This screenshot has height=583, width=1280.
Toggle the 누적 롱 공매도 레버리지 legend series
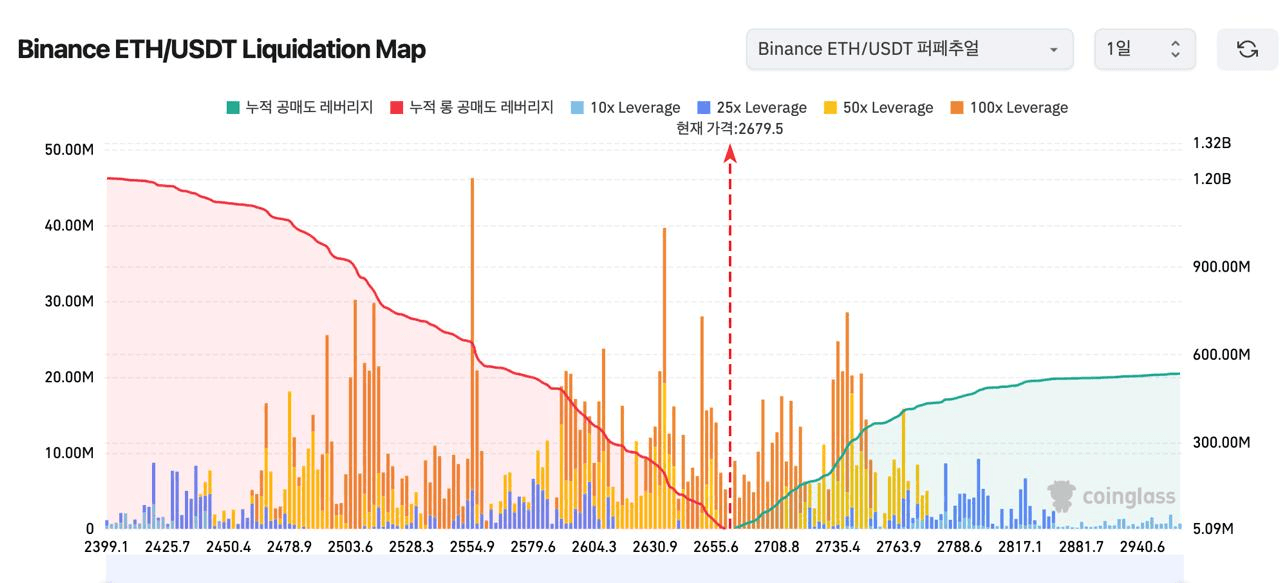point(472,107)
